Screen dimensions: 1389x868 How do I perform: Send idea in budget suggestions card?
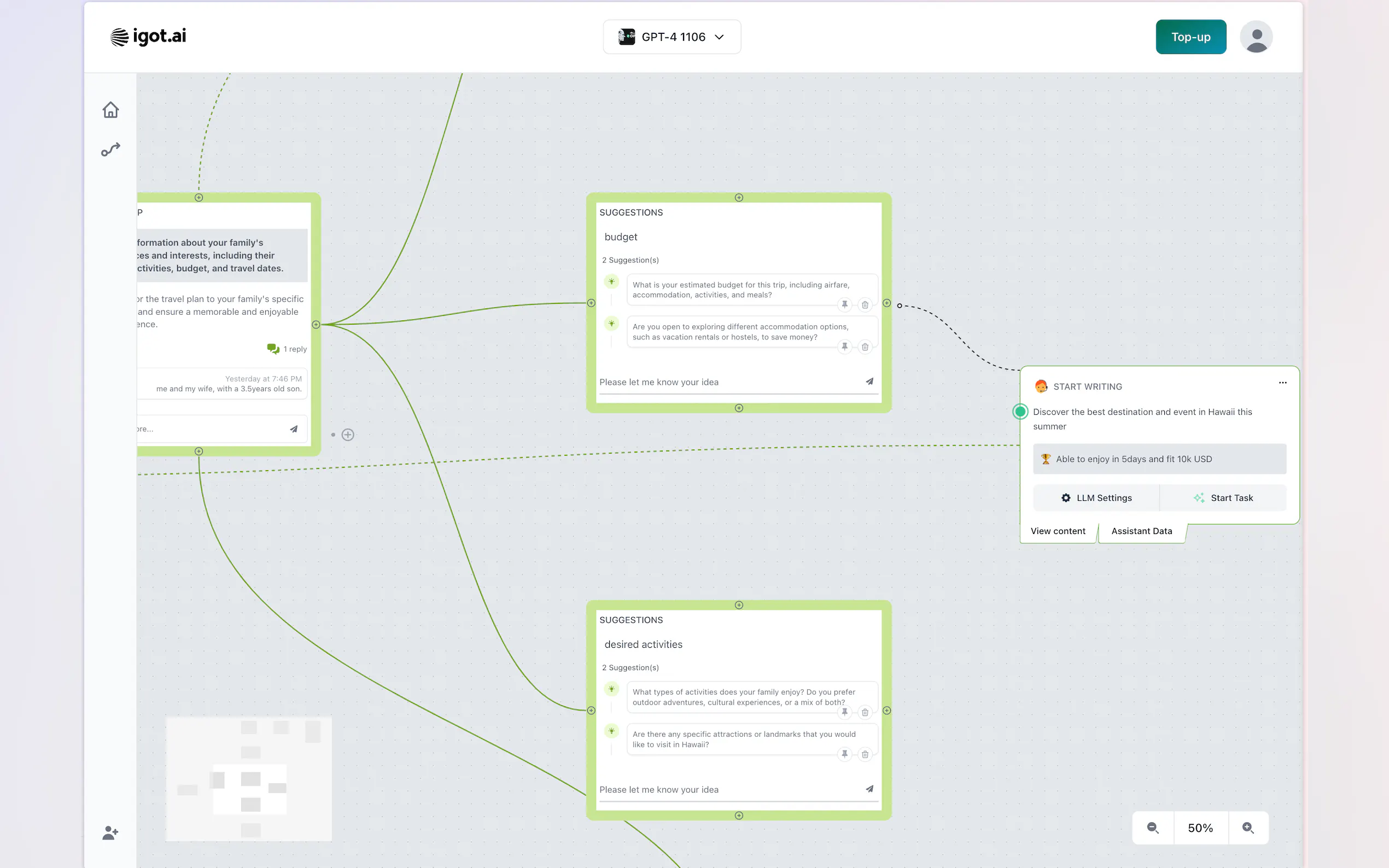click(869, 382)
